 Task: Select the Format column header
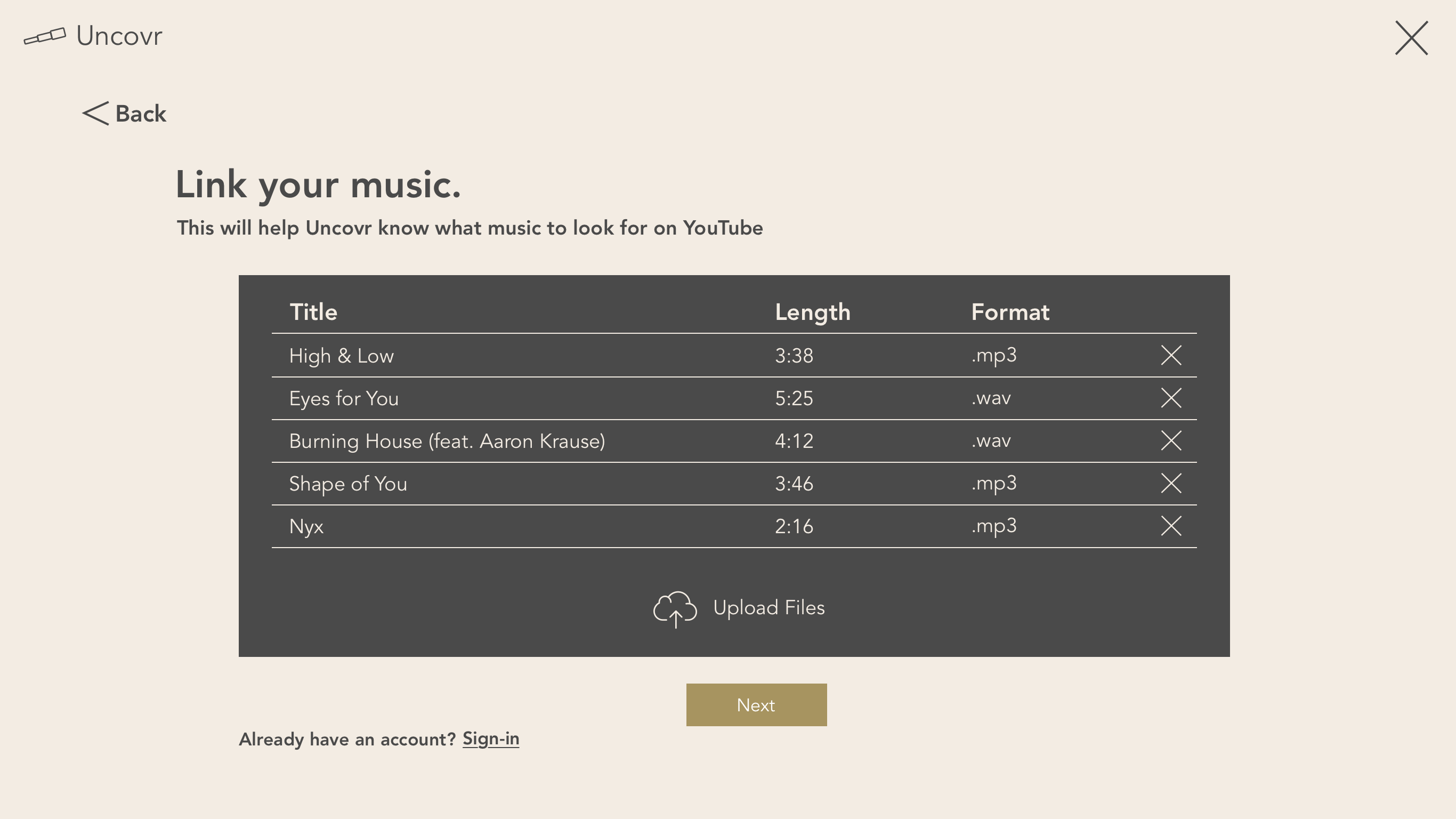(1010, 312)
